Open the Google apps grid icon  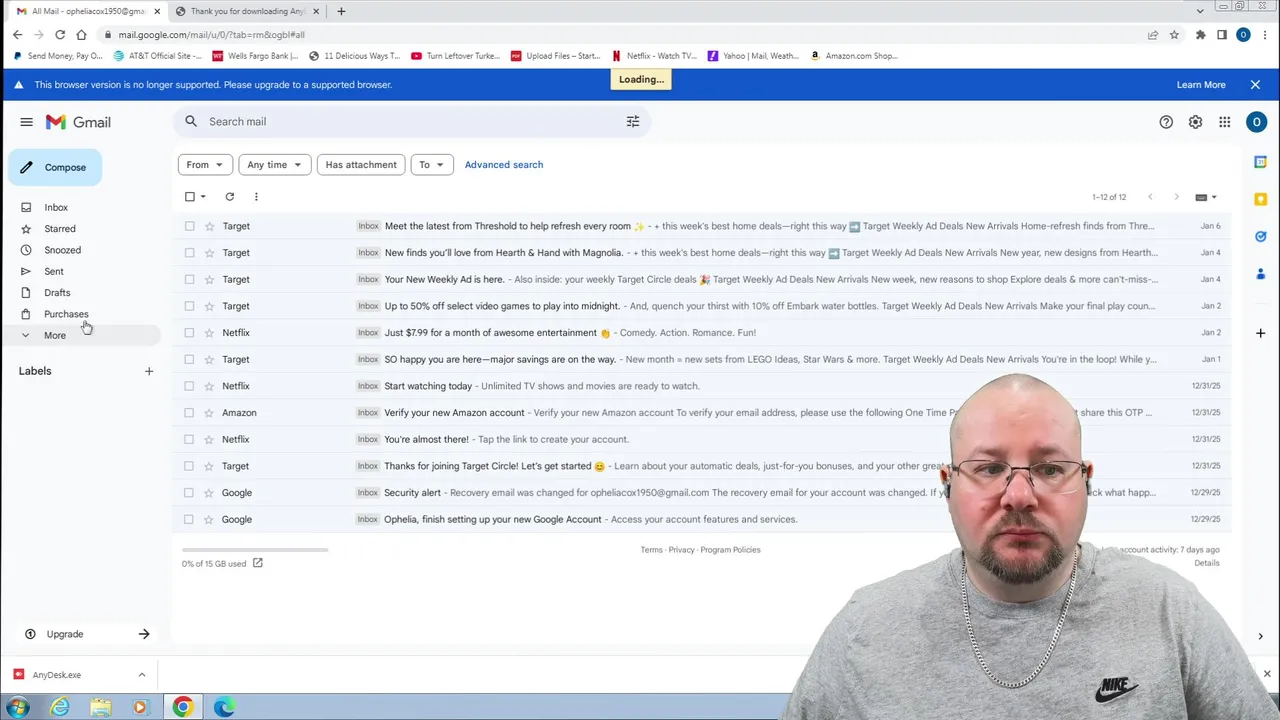pyautogui.click(x=1224, y=122)
